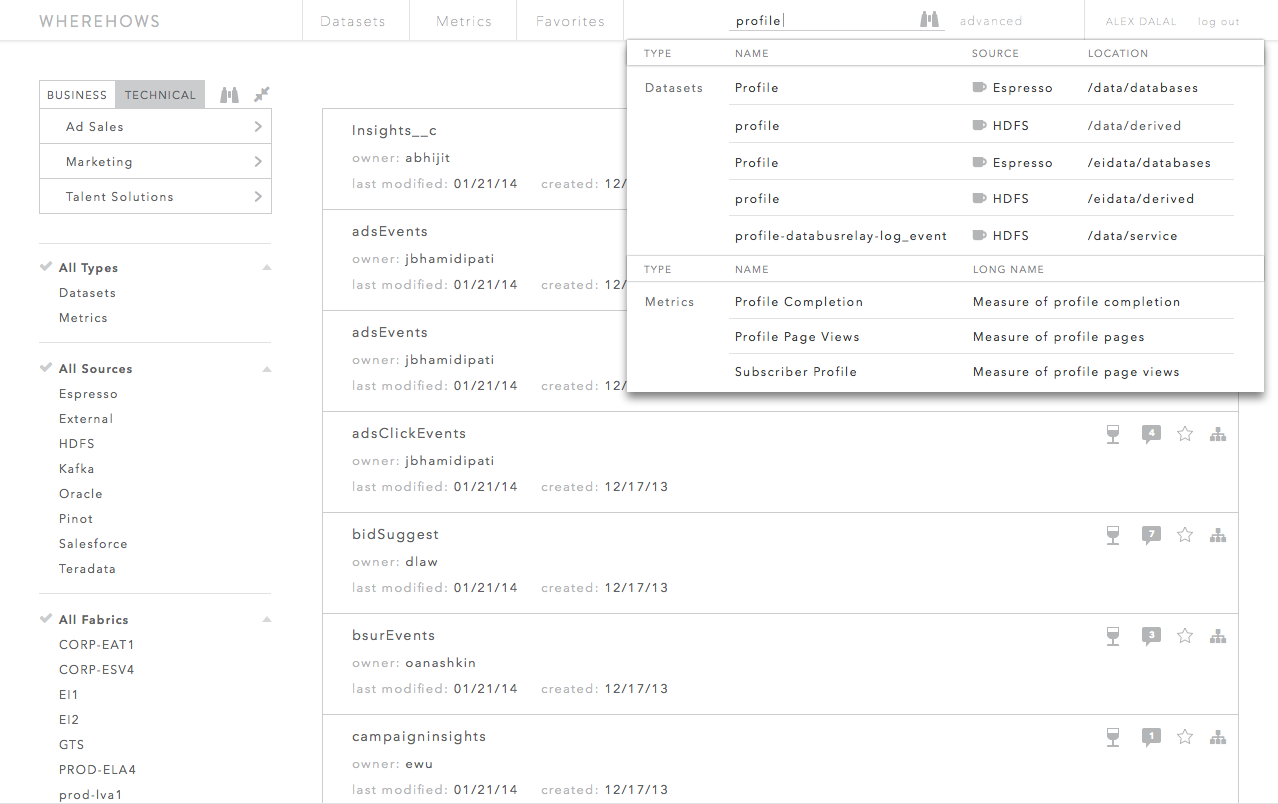This screenshot has height=804, width=1278.
Task: Filter by the Metrics type in the sidebar
Action: click(x=83, y=318)
